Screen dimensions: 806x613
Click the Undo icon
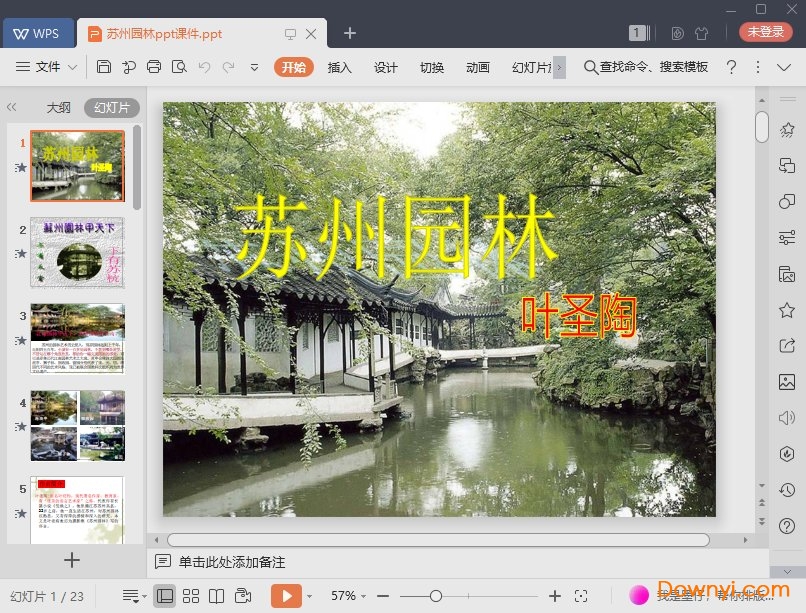pyautogui.click(x=204, y=67)
